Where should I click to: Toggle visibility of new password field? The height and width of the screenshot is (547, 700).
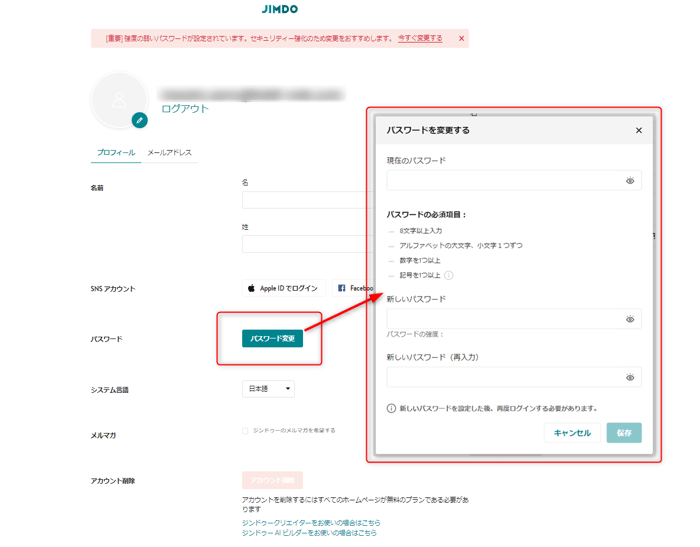(x=630, y=319)
